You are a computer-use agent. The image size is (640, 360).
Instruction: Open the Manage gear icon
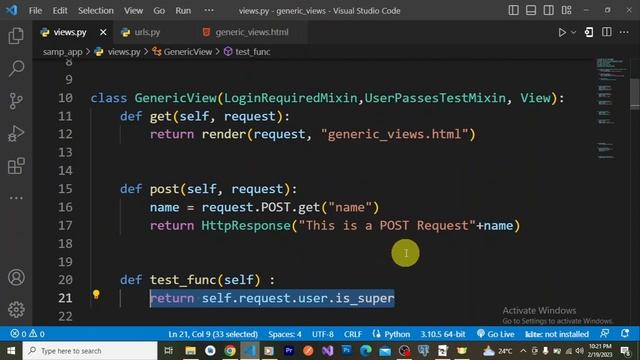point(16,309)
